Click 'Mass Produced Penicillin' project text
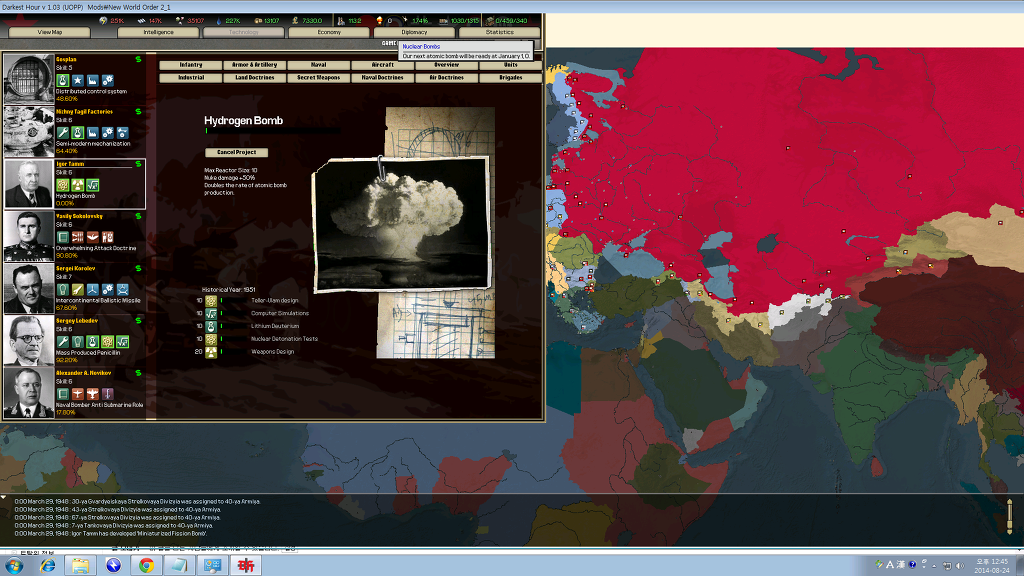The width and height of the screenshot is (1024, 576). coord(88,353)
